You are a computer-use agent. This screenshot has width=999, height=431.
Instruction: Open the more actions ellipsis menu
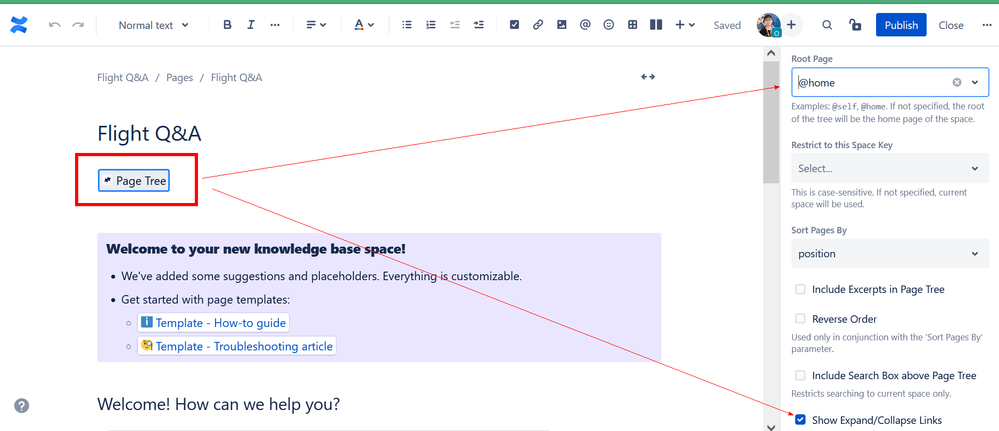[x=986, y=25]
